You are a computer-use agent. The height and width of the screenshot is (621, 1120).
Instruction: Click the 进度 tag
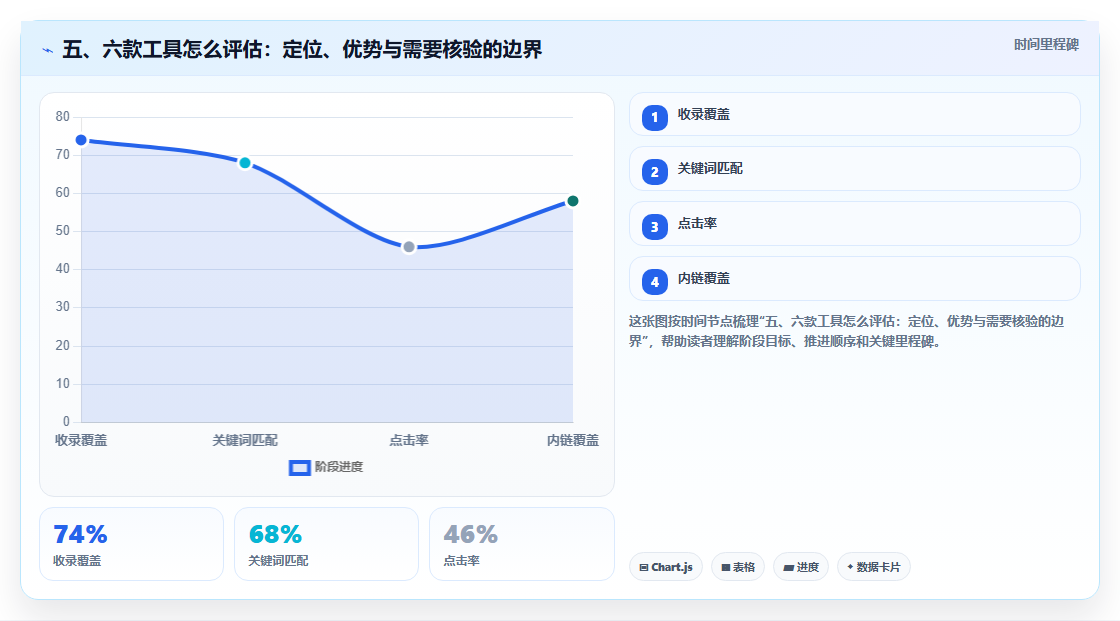801,567
